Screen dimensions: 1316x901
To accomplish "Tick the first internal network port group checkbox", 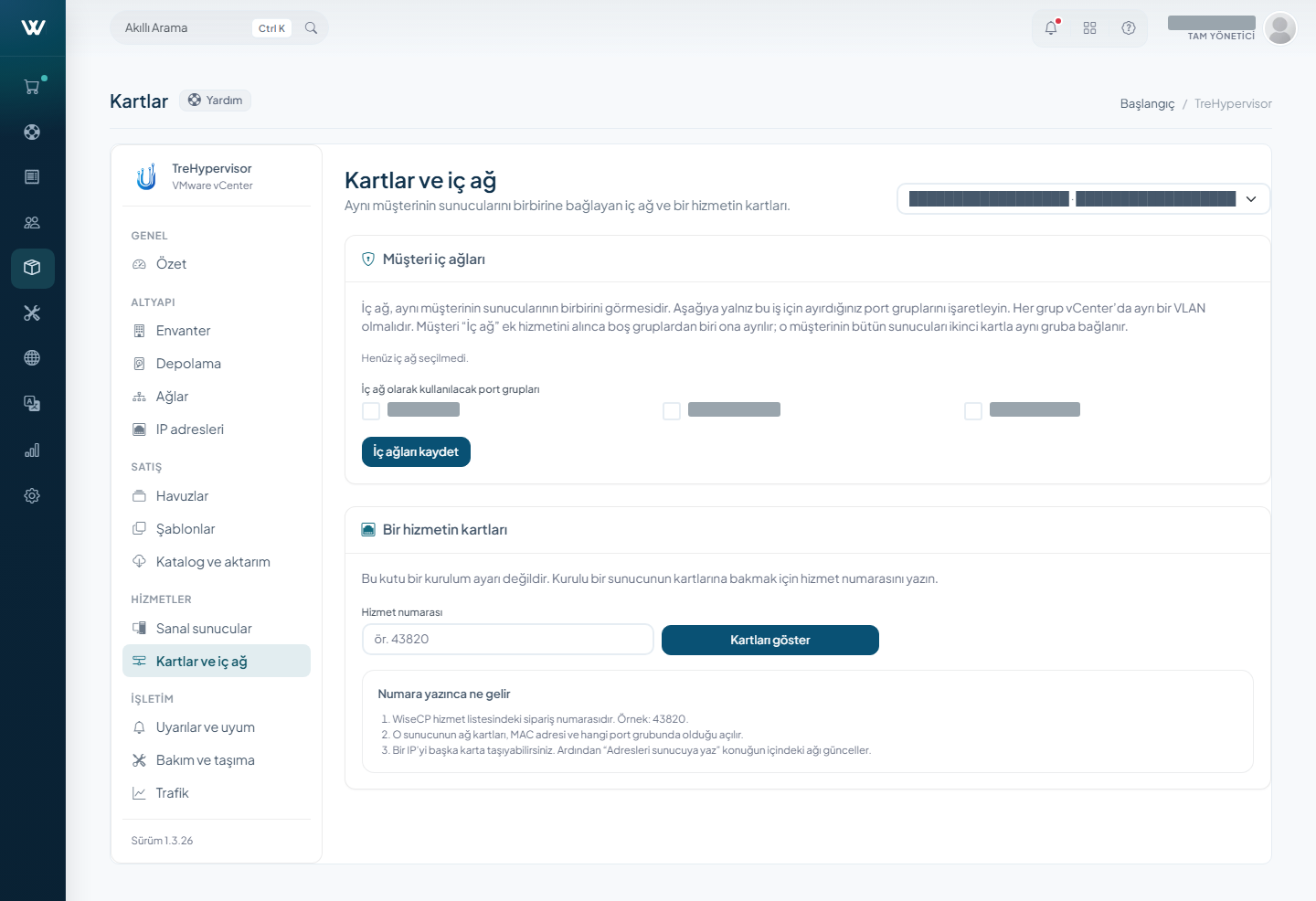I will tap(371, 411).
